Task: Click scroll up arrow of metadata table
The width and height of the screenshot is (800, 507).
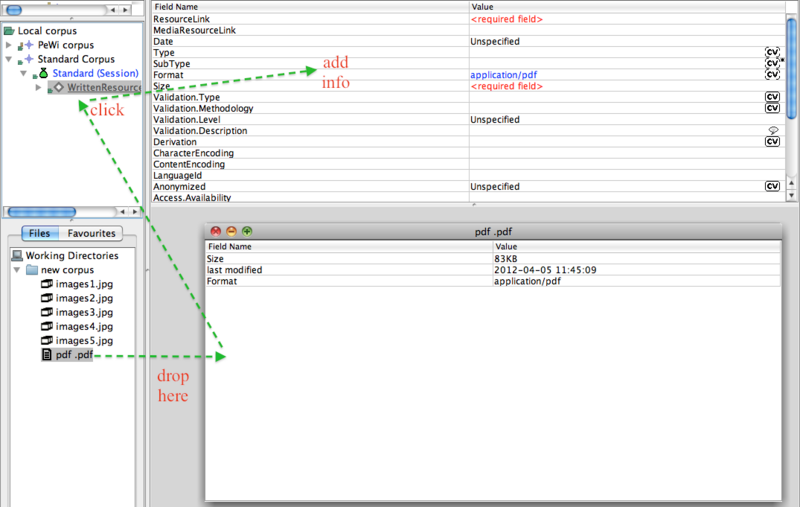Action: tap(791, 183)
